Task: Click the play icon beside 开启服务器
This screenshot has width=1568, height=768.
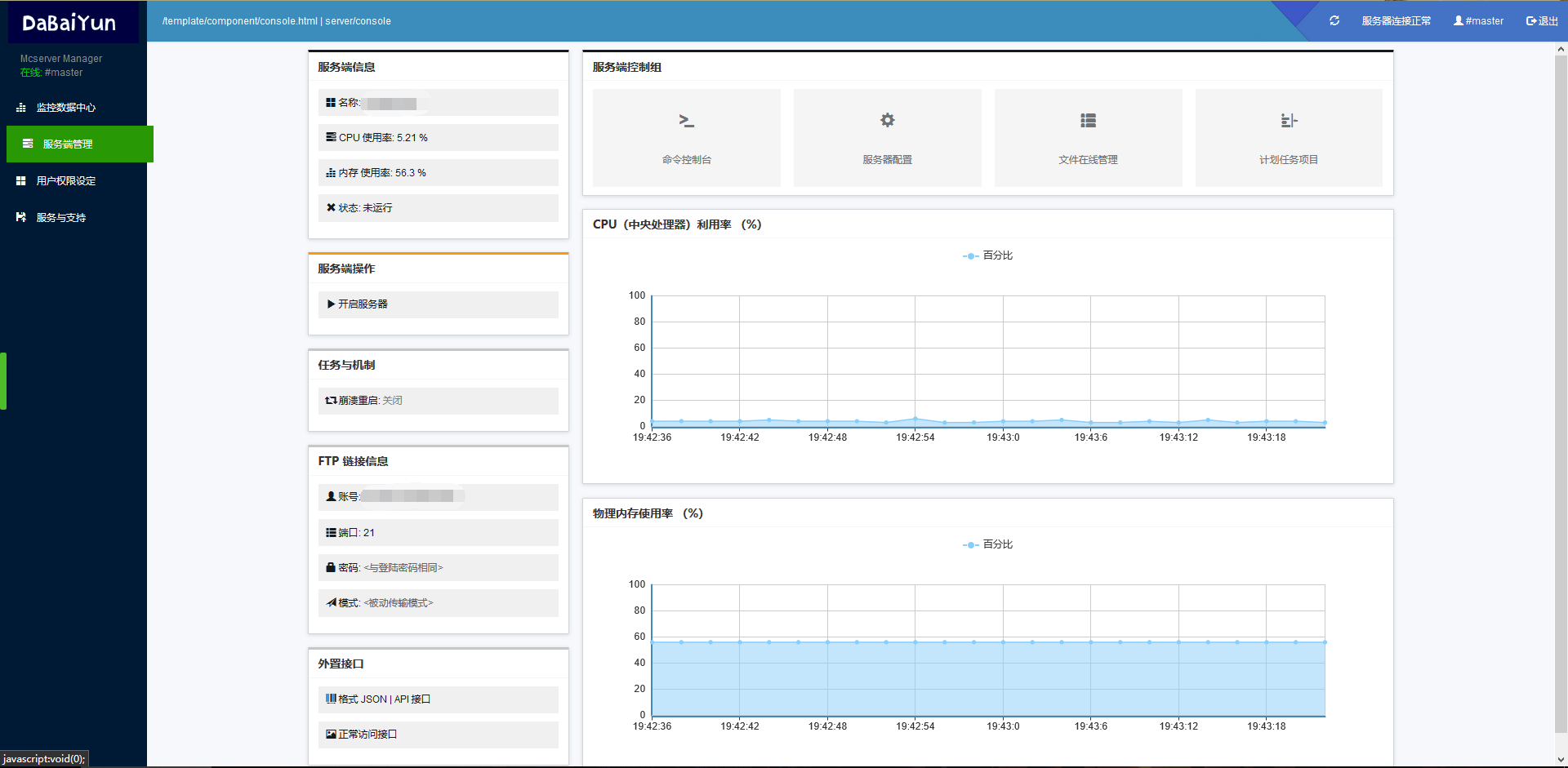Action: tap(331, 304)
